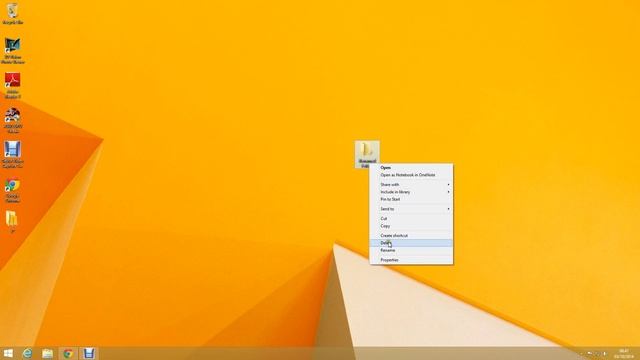Choose Open as Notebook in OneNote
640x360 pixels.
click(x=411, y=175)
